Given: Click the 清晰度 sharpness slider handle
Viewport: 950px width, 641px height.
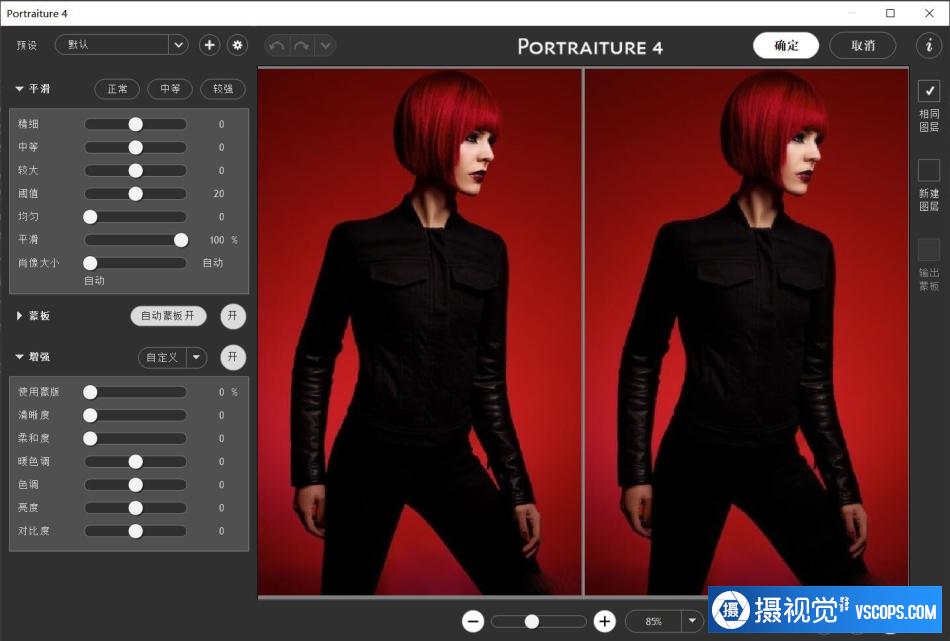Looking at the screenshot, I should pyautogui.click(x=90, y=415).
